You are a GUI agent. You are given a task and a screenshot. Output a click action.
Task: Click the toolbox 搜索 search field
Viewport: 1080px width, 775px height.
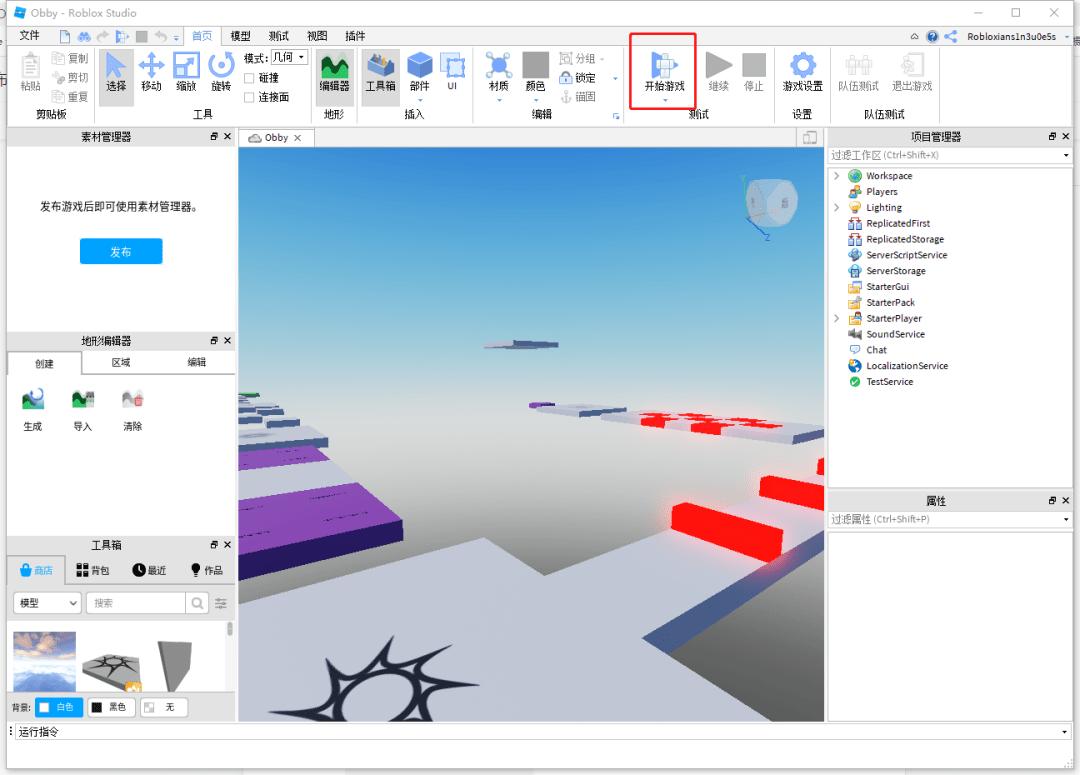click(135, 603)
